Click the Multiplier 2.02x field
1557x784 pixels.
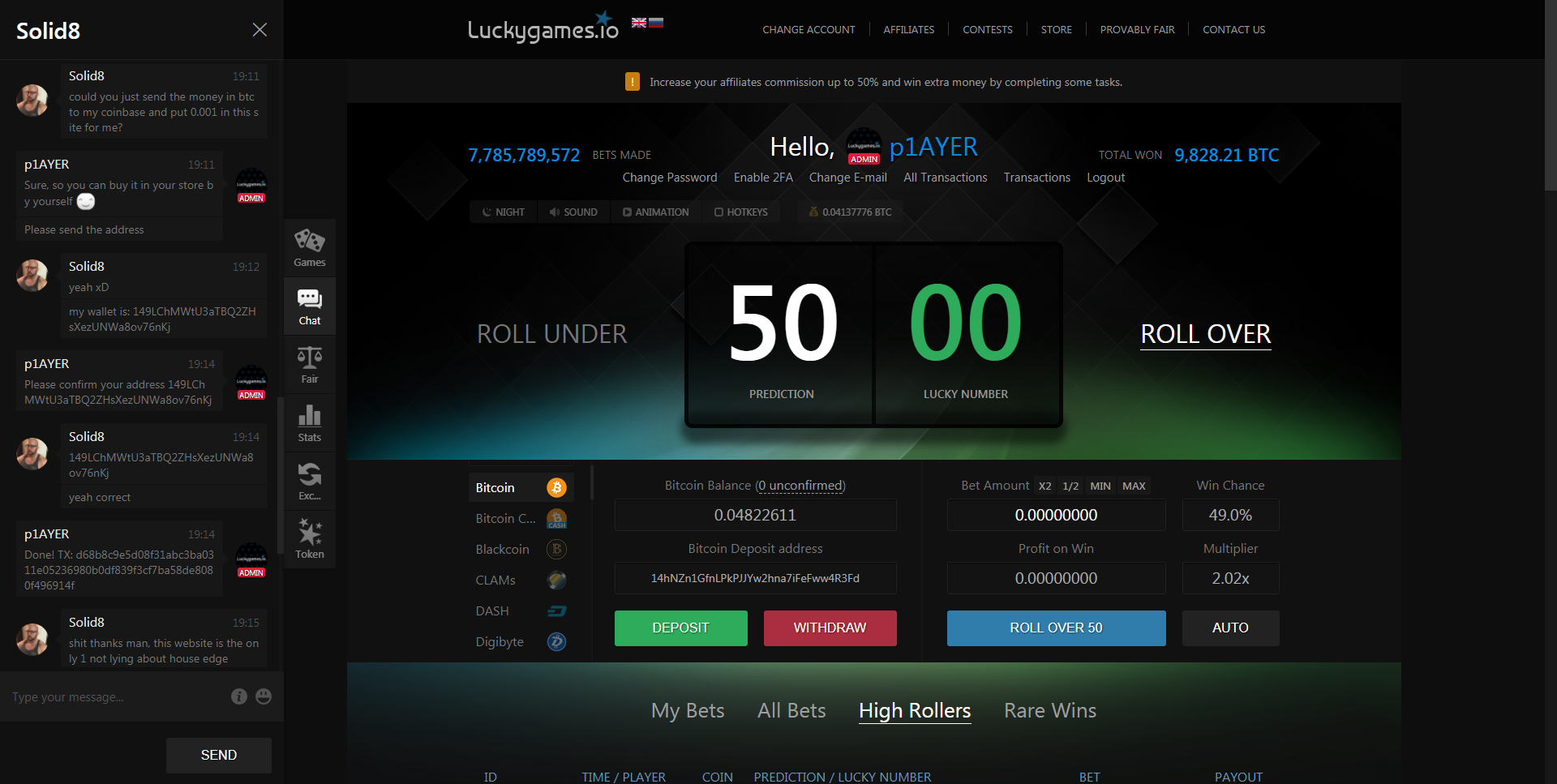pos(1231,579)
